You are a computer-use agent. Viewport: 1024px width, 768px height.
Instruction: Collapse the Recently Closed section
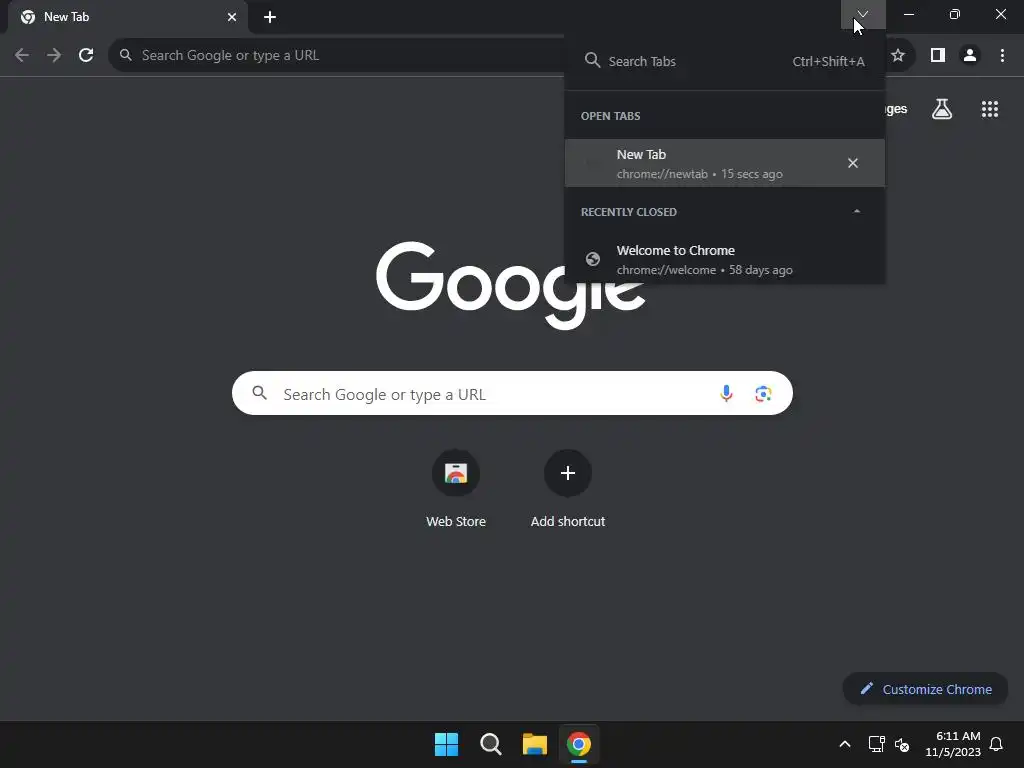tap(857, 212)
